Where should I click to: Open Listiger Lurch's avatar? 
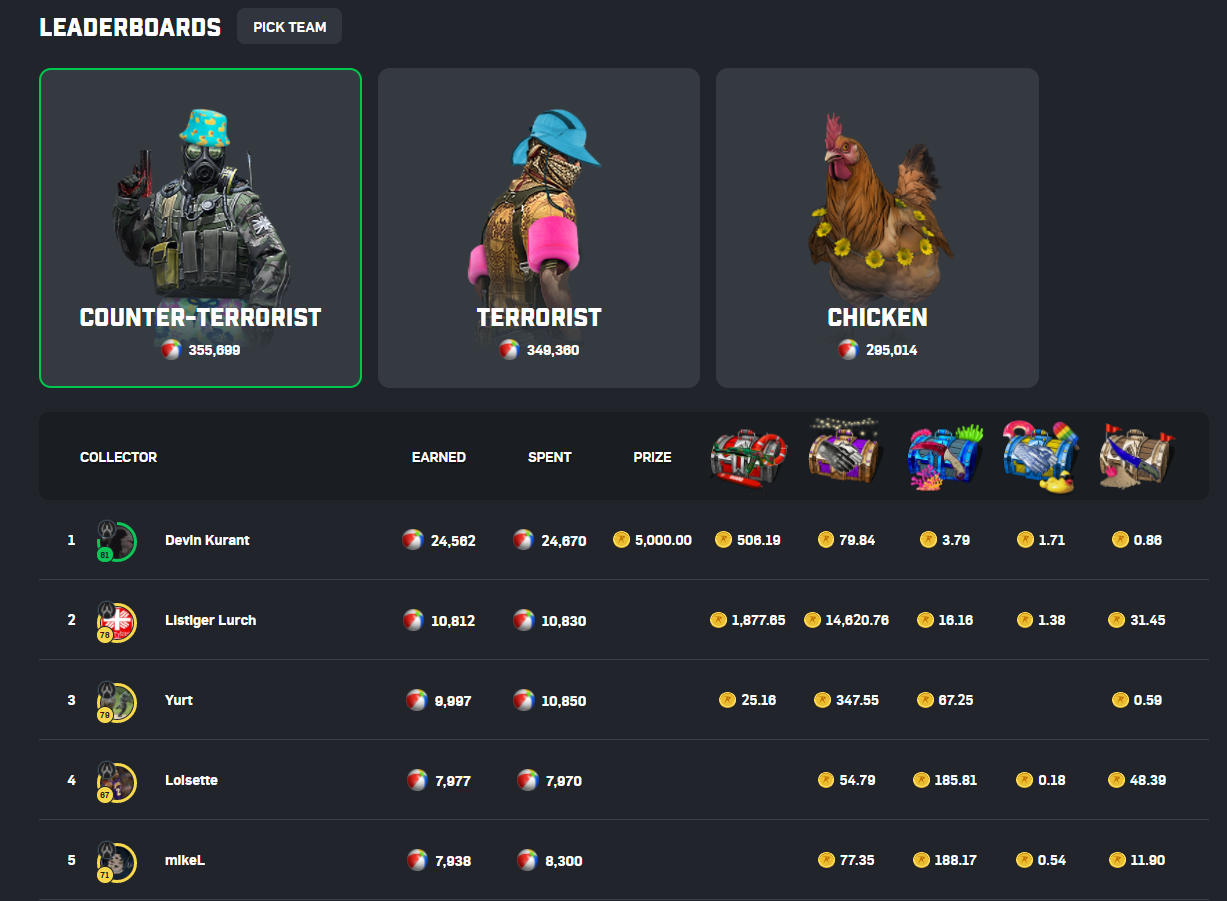pyautogui.click(x=116, y=620)
